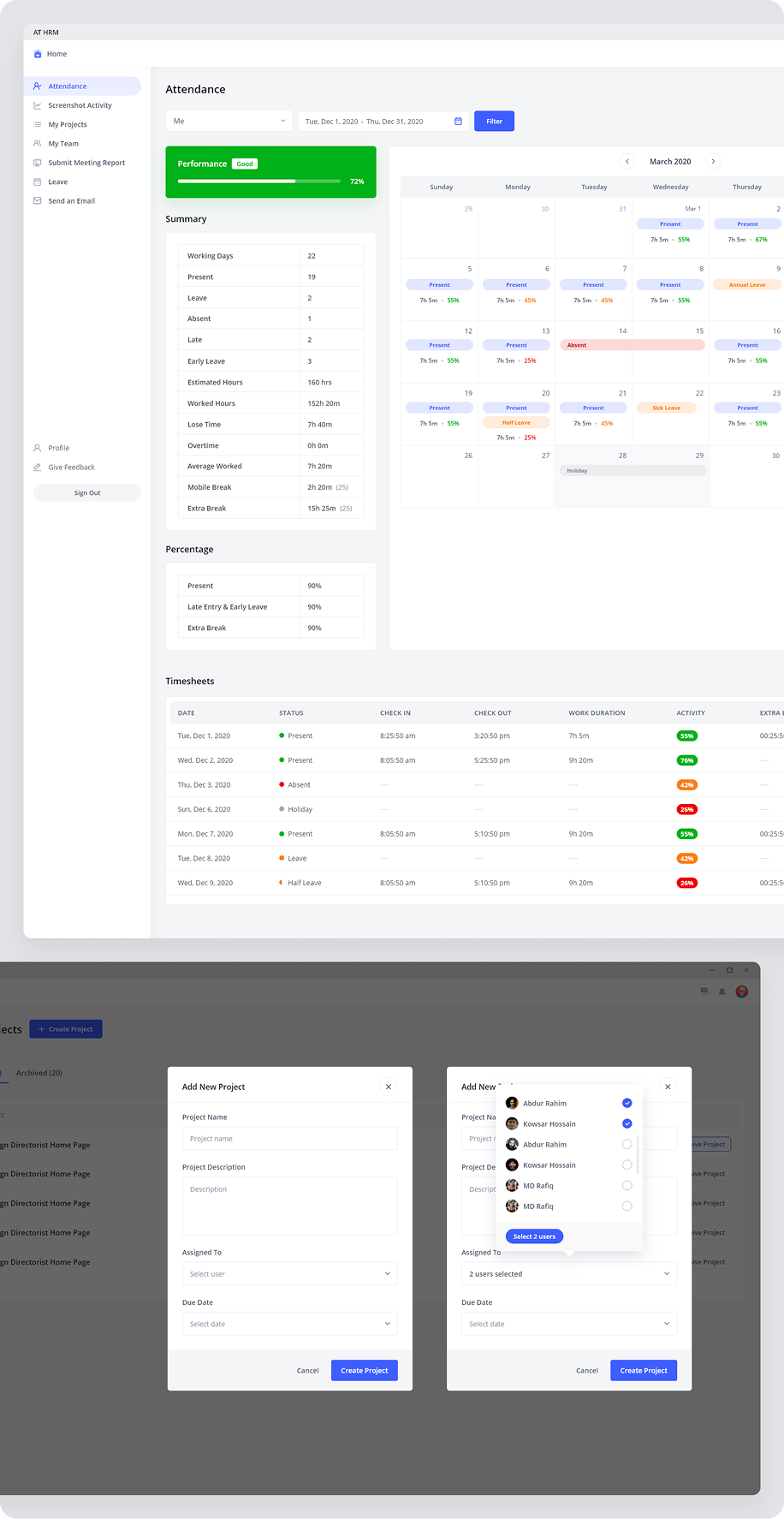This screenshot has height=1519, width=784.
Task: Click the WORK DURATION column header
Action: [597, 713]
